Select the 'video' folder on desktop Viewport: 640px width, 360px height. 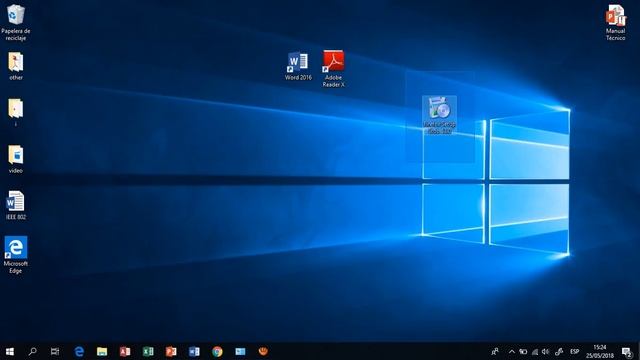pyautogui.click(x=16, y=159)
